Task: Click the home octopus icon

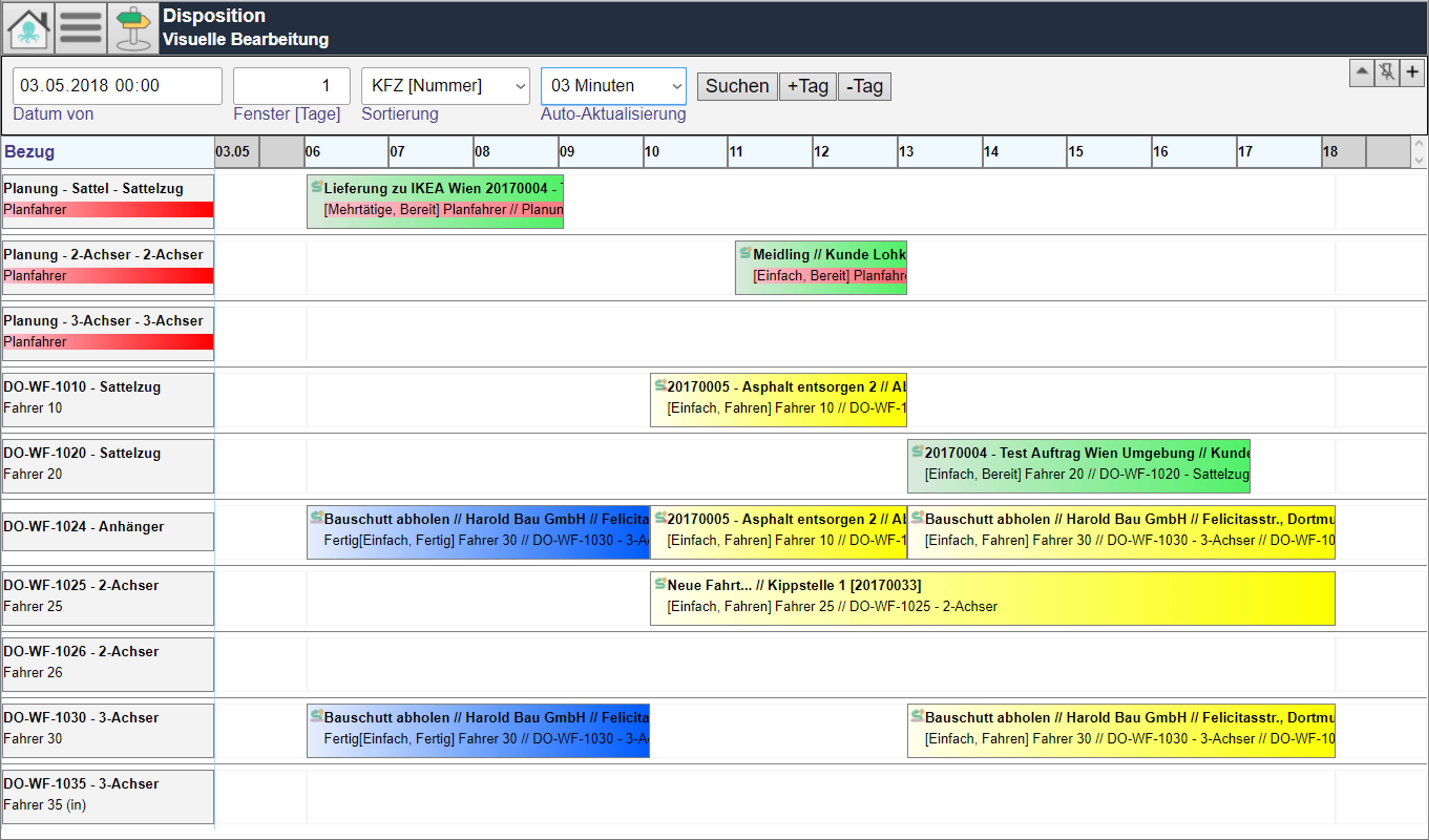Action: 28,28
